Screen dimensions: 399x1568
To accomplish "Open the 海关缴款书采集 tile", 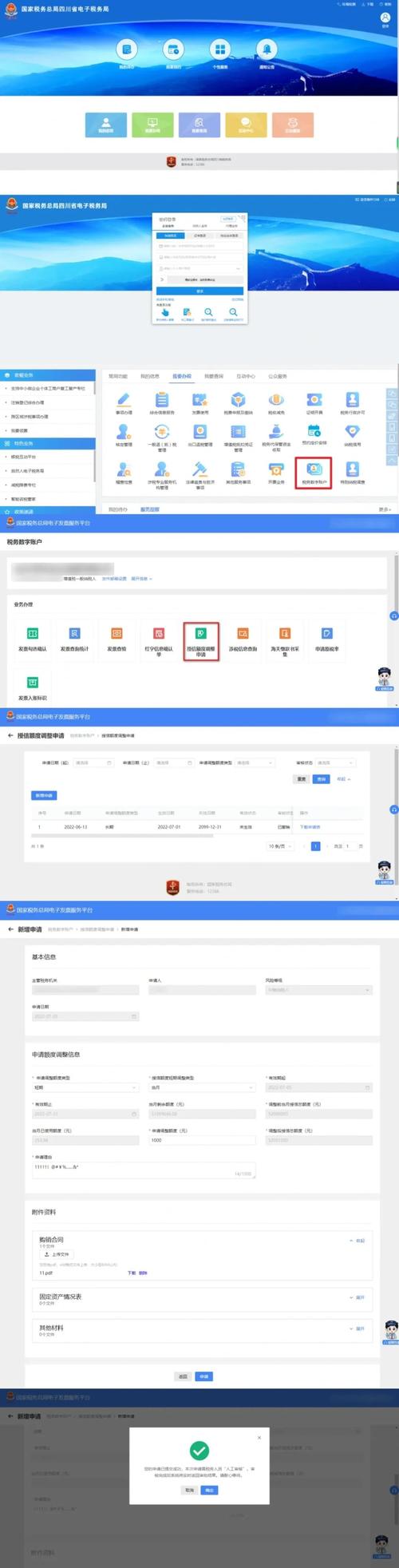I will point(285,641).
